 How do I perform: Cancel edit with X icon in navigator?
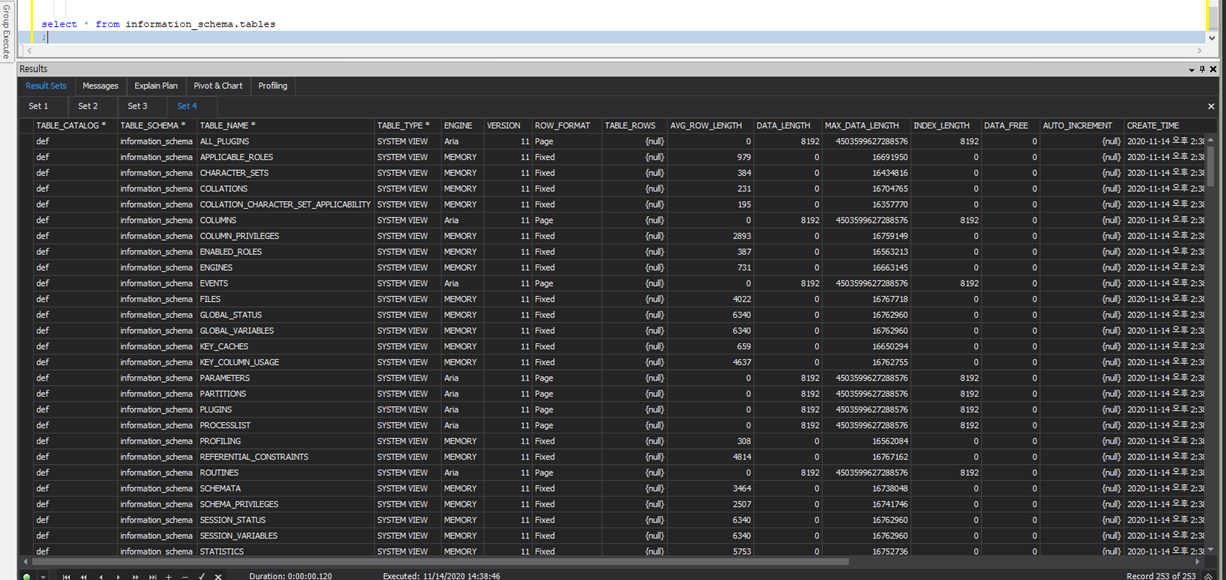218,576
